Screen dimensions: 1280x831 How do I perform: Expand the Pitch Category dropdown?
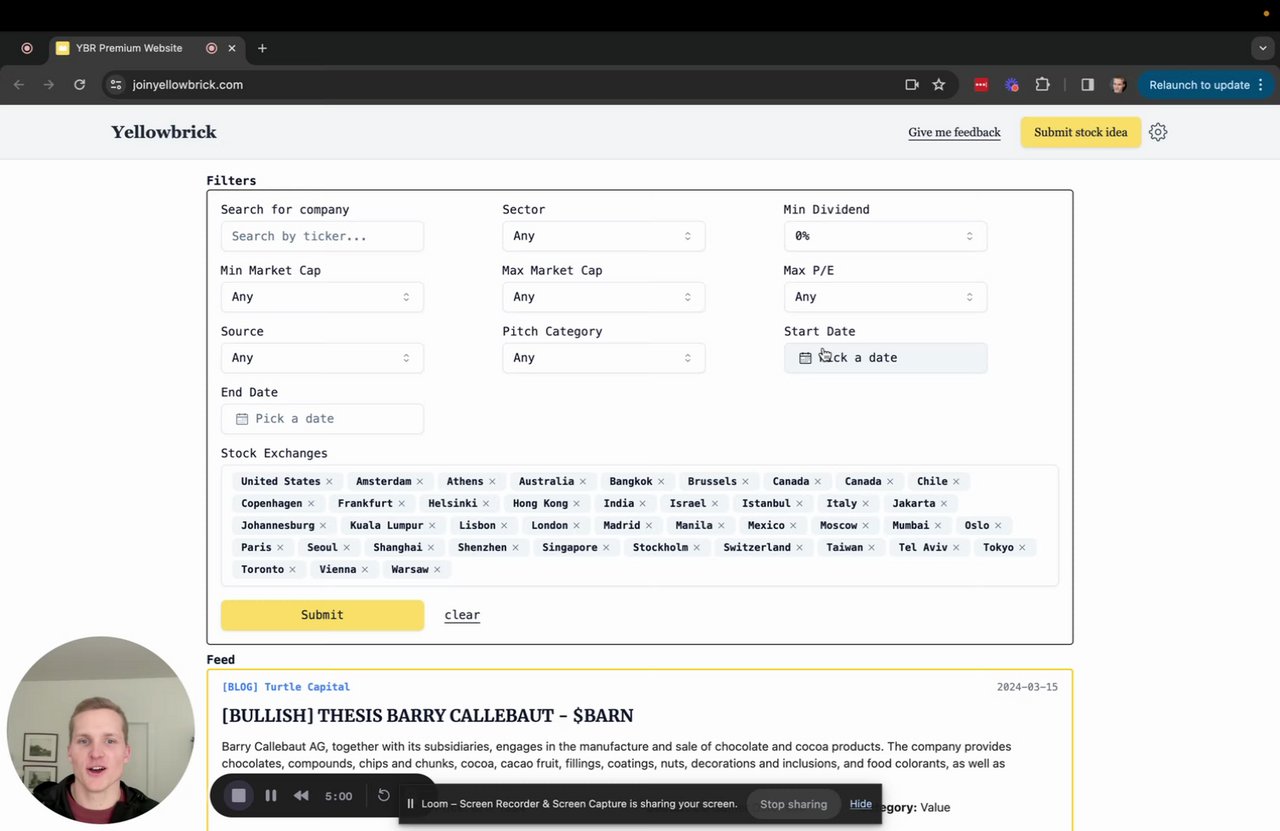click(x=603, y=358)
